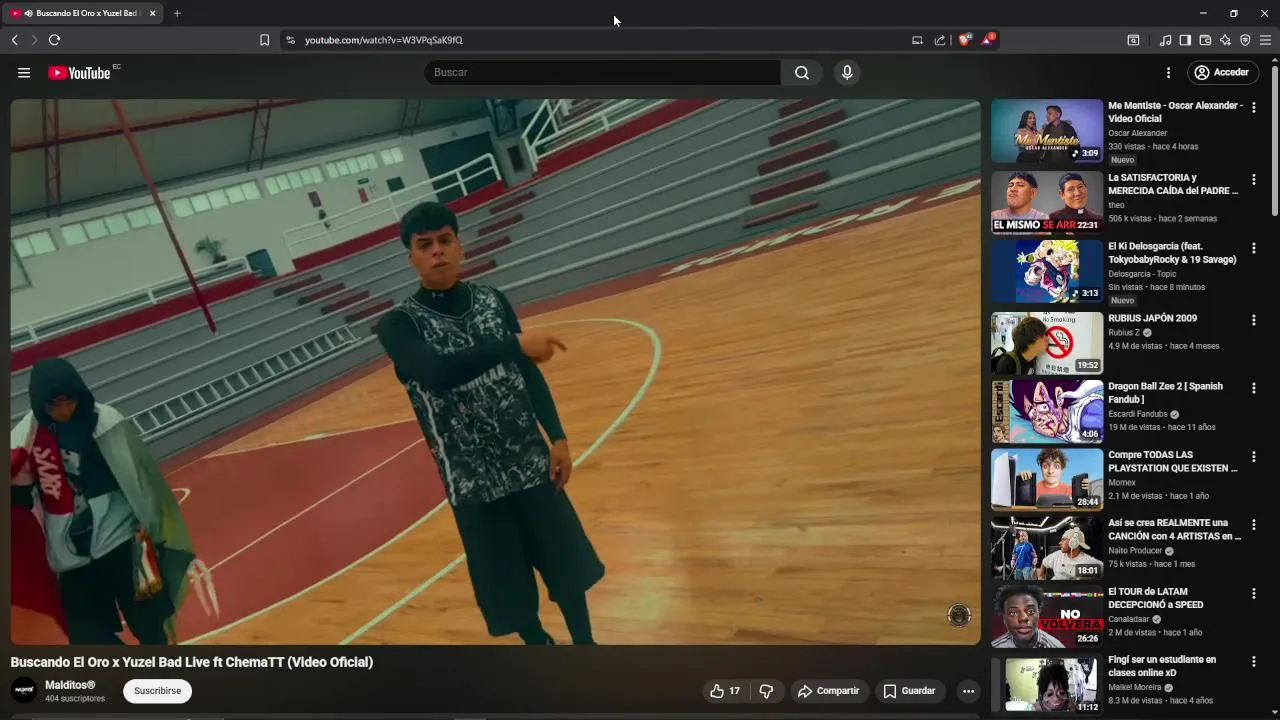
Task: Open Brave Wallet icon
Action: (1205, 40)
